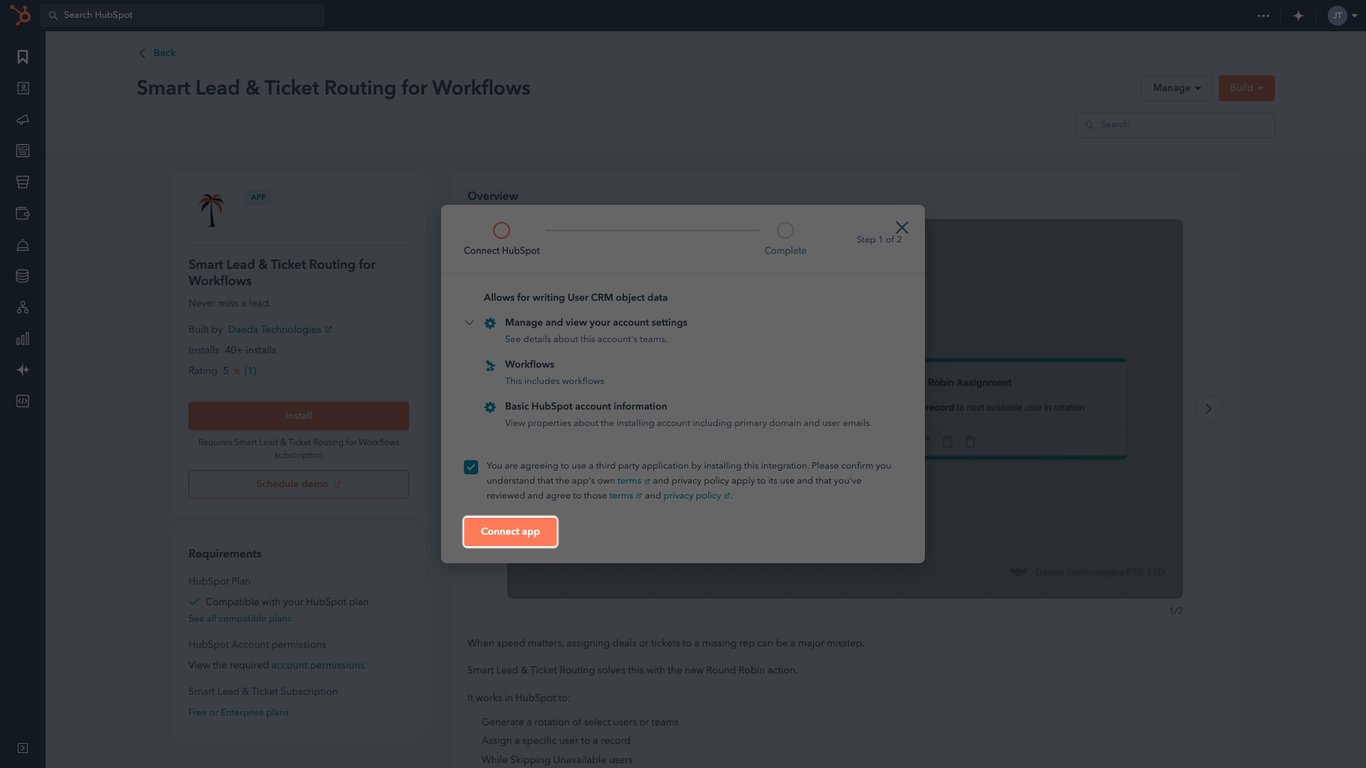Click the "1/2" carousel counter

(x=1176, y=610)
